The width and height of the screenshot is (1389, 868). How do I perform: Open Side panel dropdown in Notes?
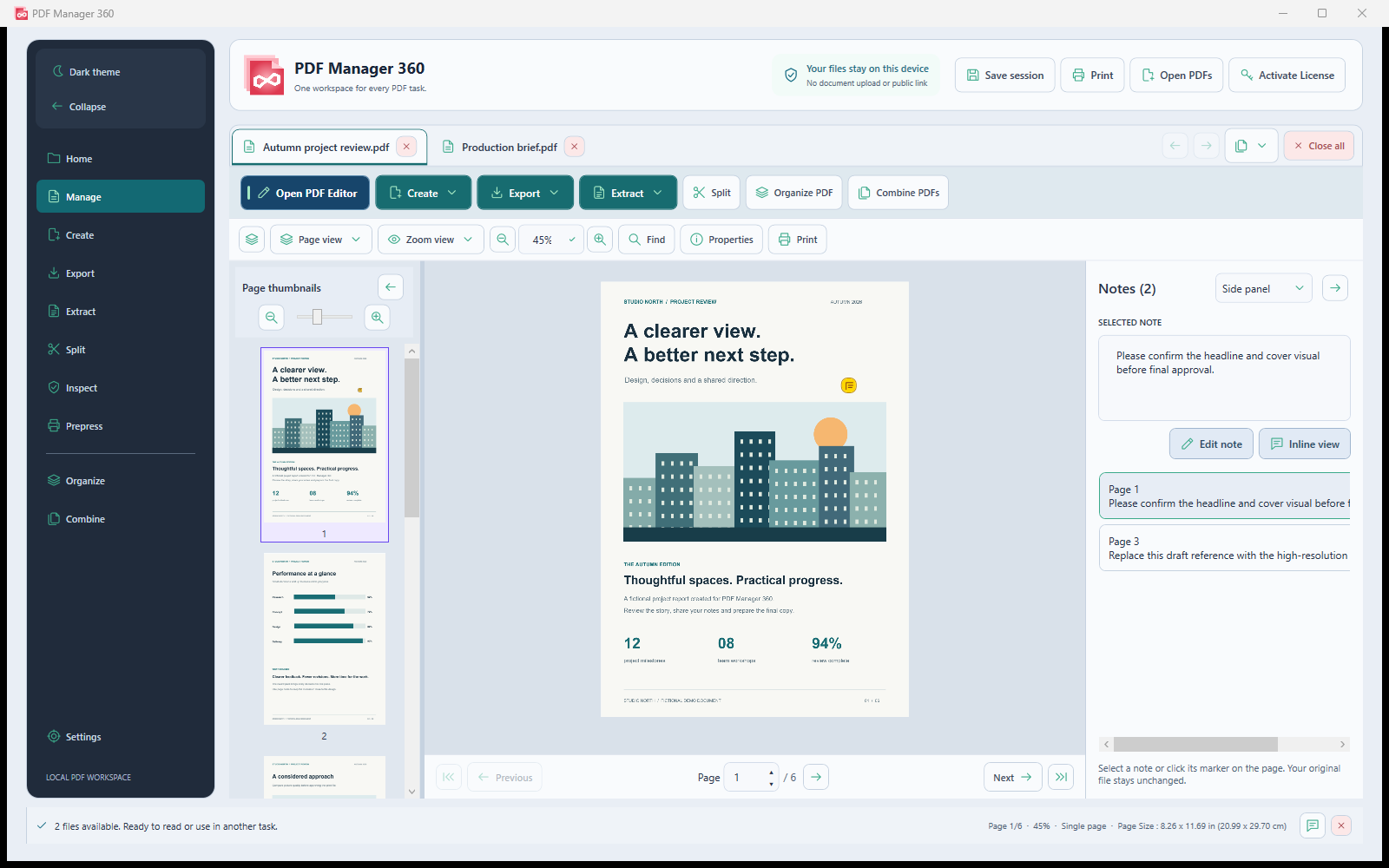pyautogui.click(x=1263, y=288)
